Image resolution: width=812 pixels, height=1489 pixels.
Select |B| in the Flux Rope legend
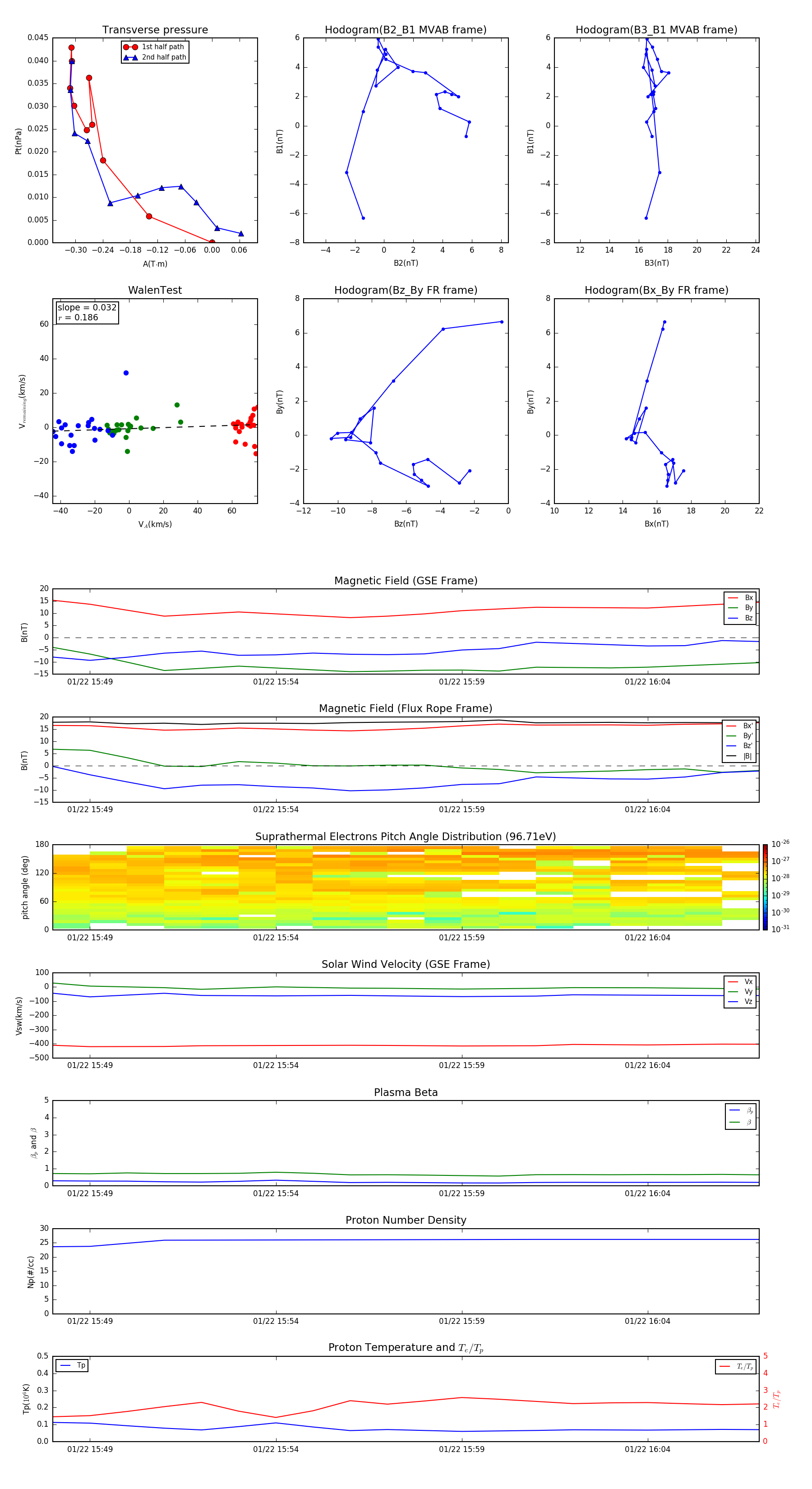pos(740,756)
